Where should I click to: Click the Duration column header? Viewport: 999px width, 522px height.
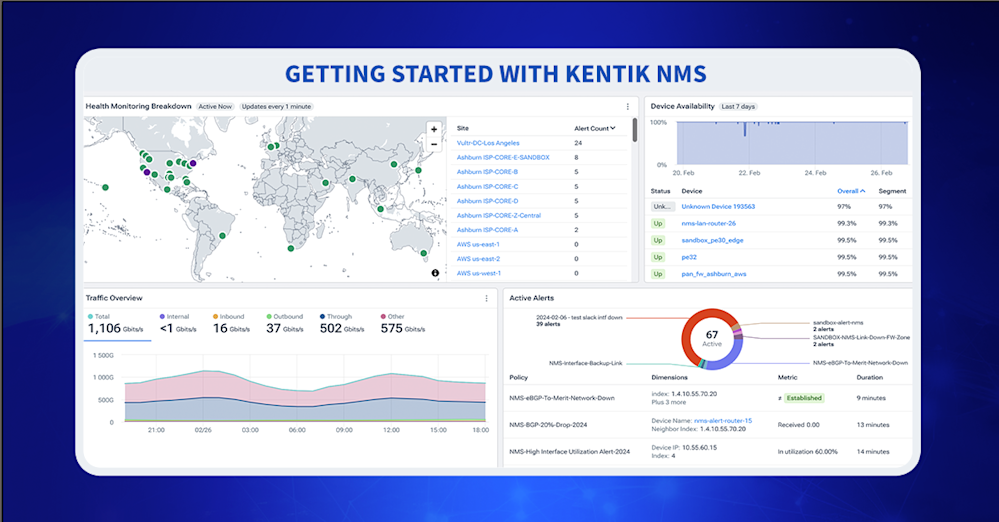coord(870,377)
